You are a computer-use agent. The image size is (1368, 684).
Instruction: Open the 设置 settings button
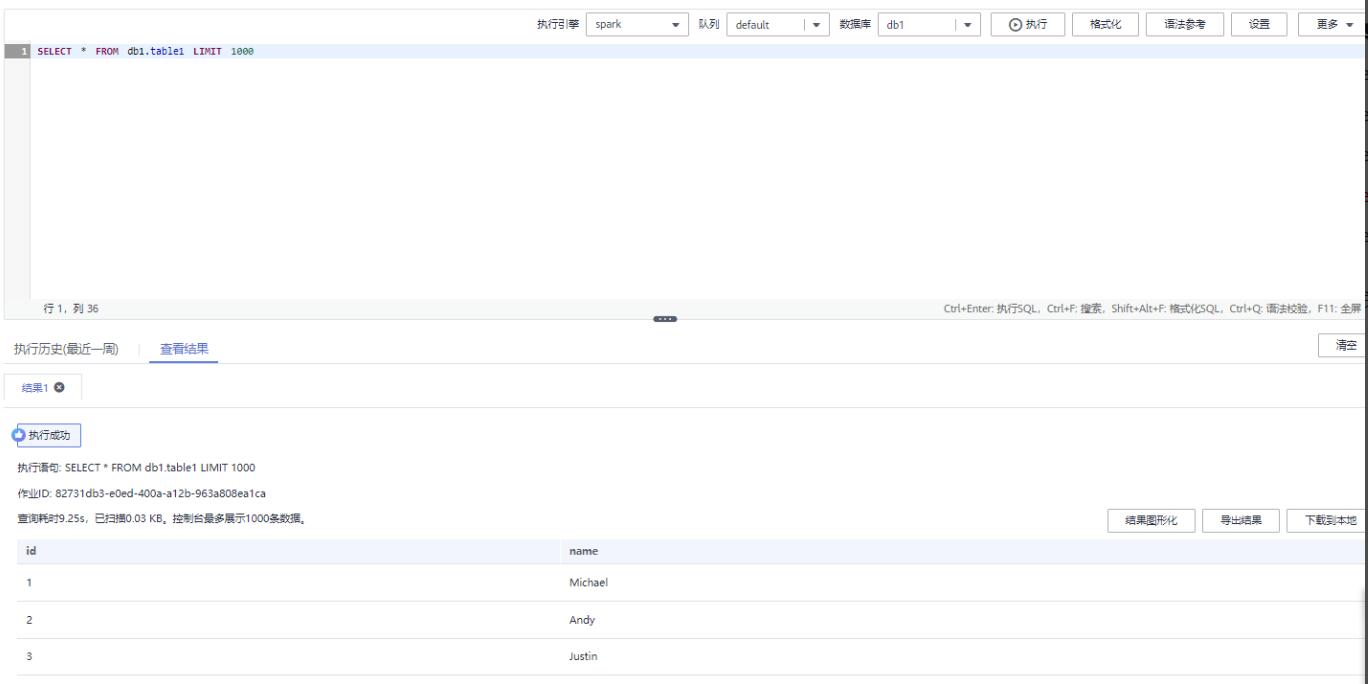point(1259,25)
